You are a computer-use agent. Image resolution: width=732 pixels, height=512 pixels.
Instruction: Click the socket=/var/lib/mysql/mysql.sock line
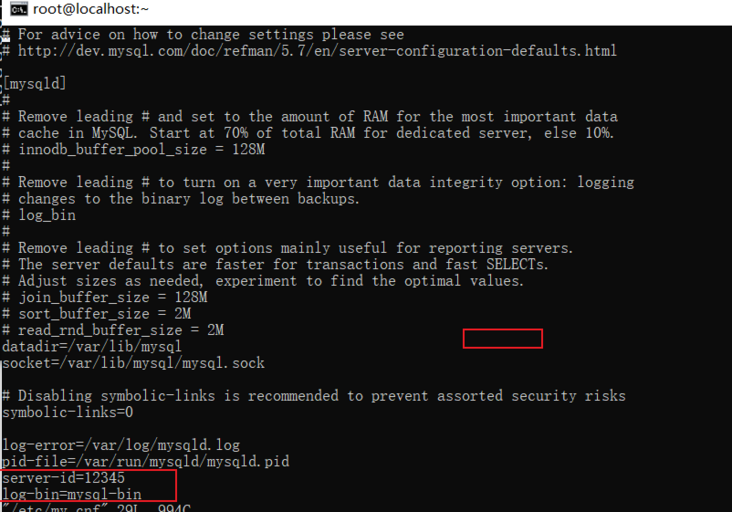133,363
